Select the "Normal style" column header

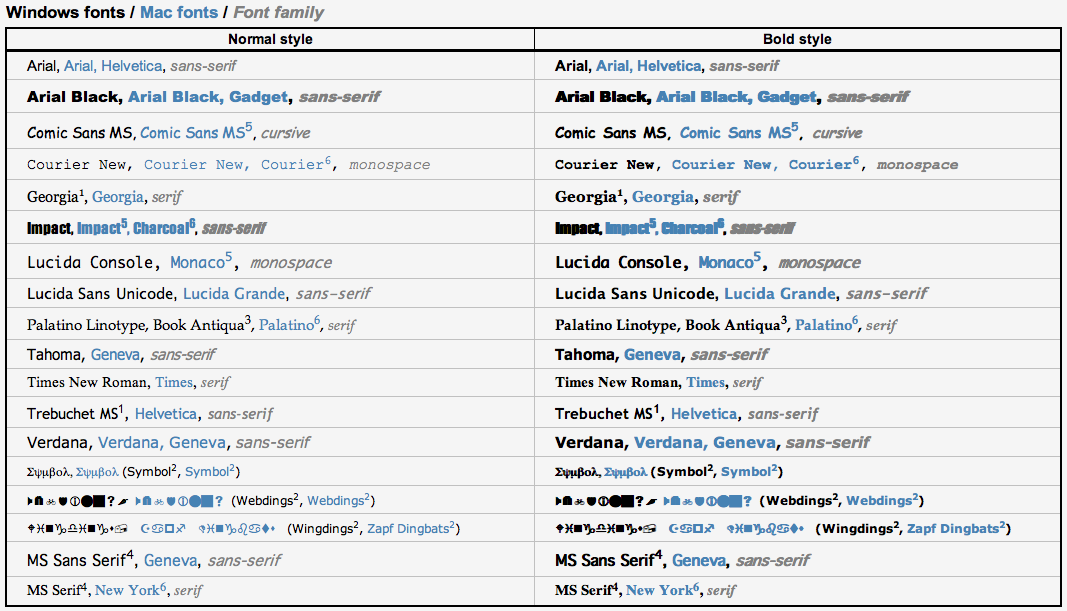pyautogui.click(x=270, y=39)
